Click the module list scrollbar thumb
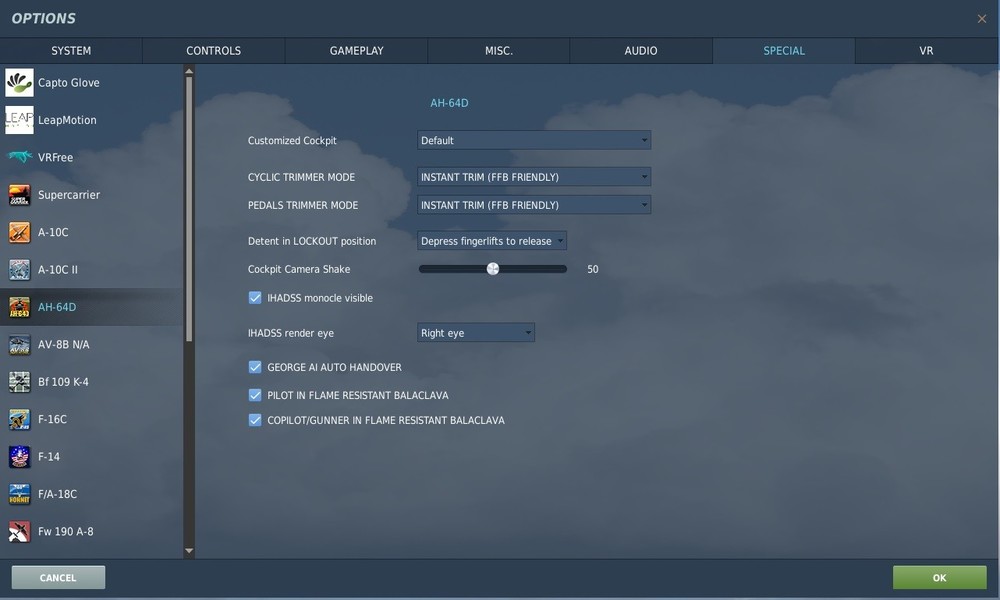Screen dimensions: 1000x600 click(x=189, y=209)
